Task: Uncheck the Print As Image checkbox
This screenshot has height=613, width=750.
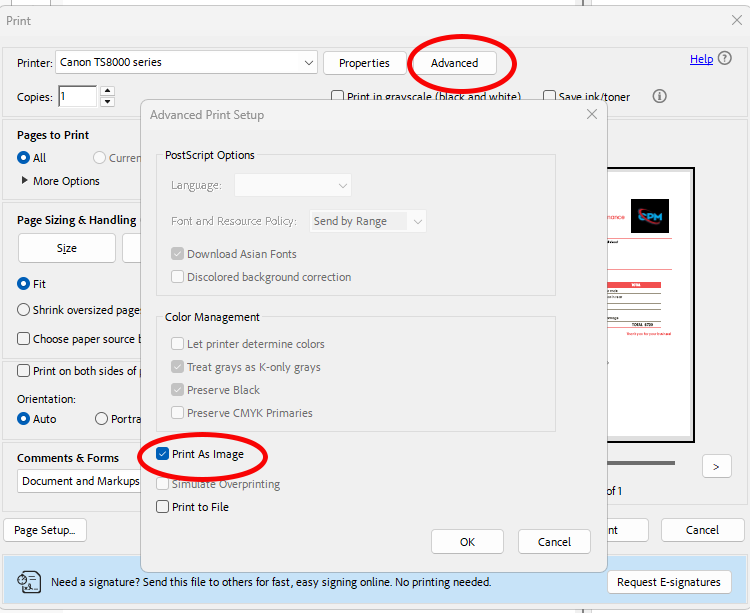Action: (x=163, y=454)
